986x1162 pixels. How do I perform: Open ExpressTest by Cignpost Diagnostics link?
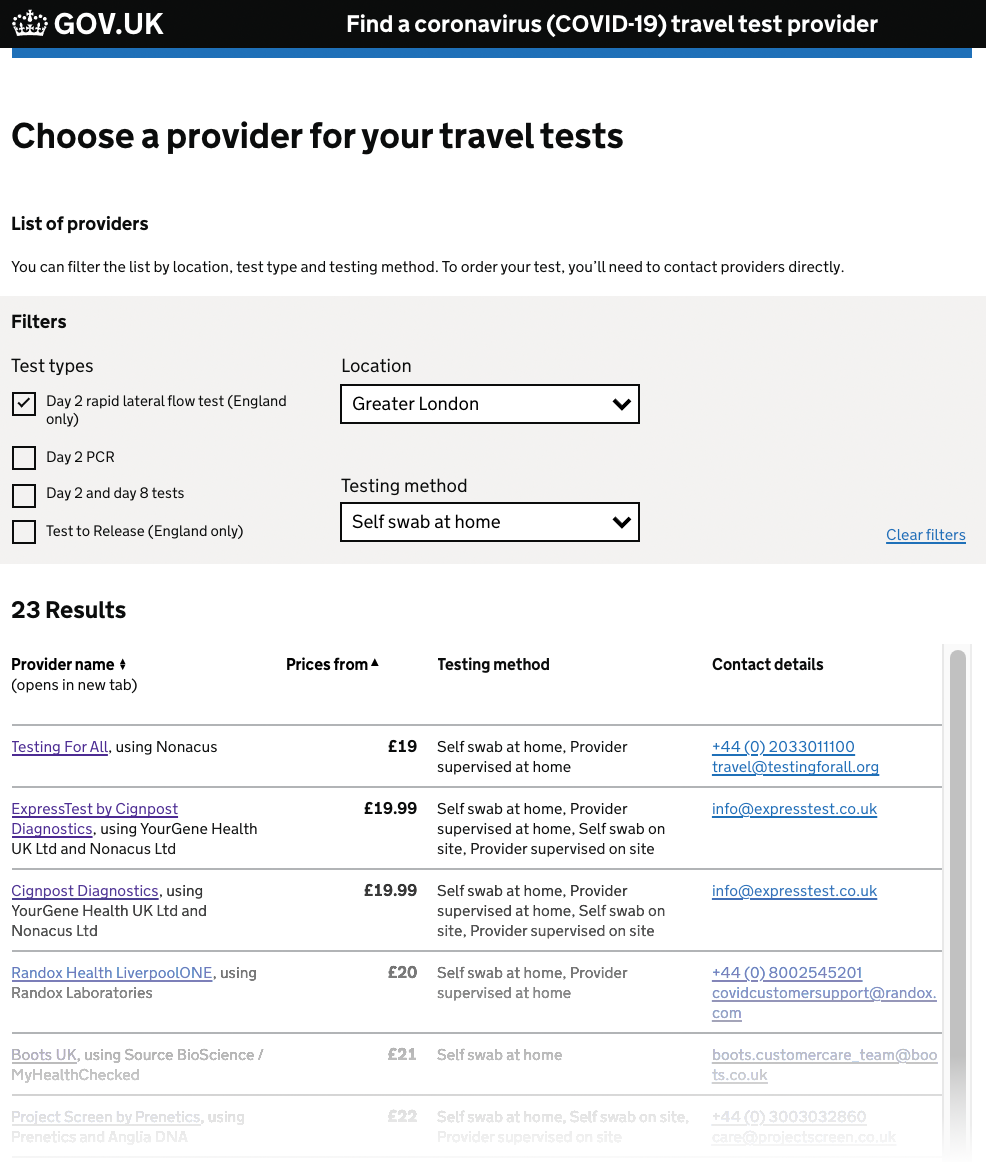point(94,809)
